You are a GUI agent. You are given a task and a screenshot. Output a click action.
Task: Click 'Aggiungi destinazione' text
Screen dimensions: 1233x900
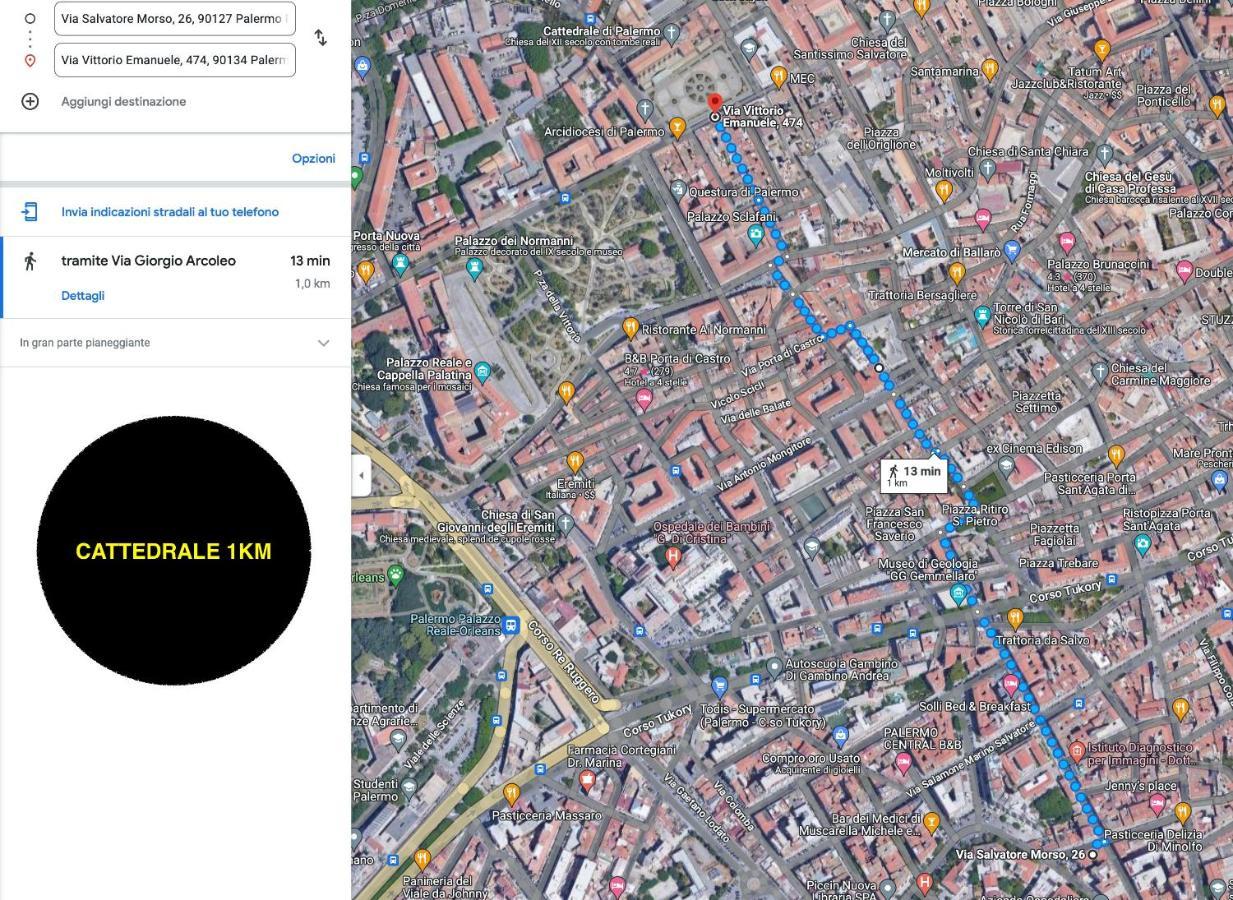123,101
